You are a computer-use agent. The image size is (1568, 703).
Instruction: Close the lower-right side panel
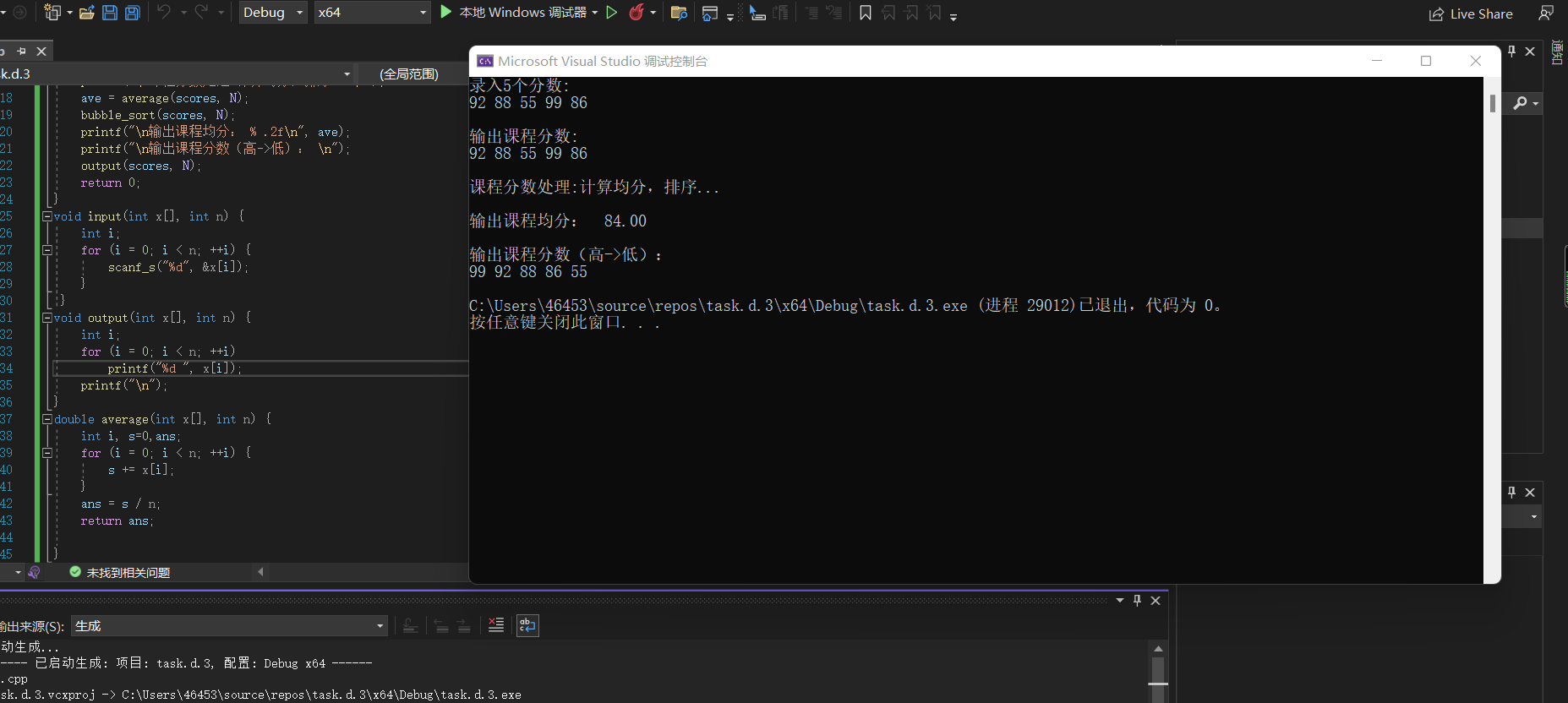click(x=1530, y=493)
